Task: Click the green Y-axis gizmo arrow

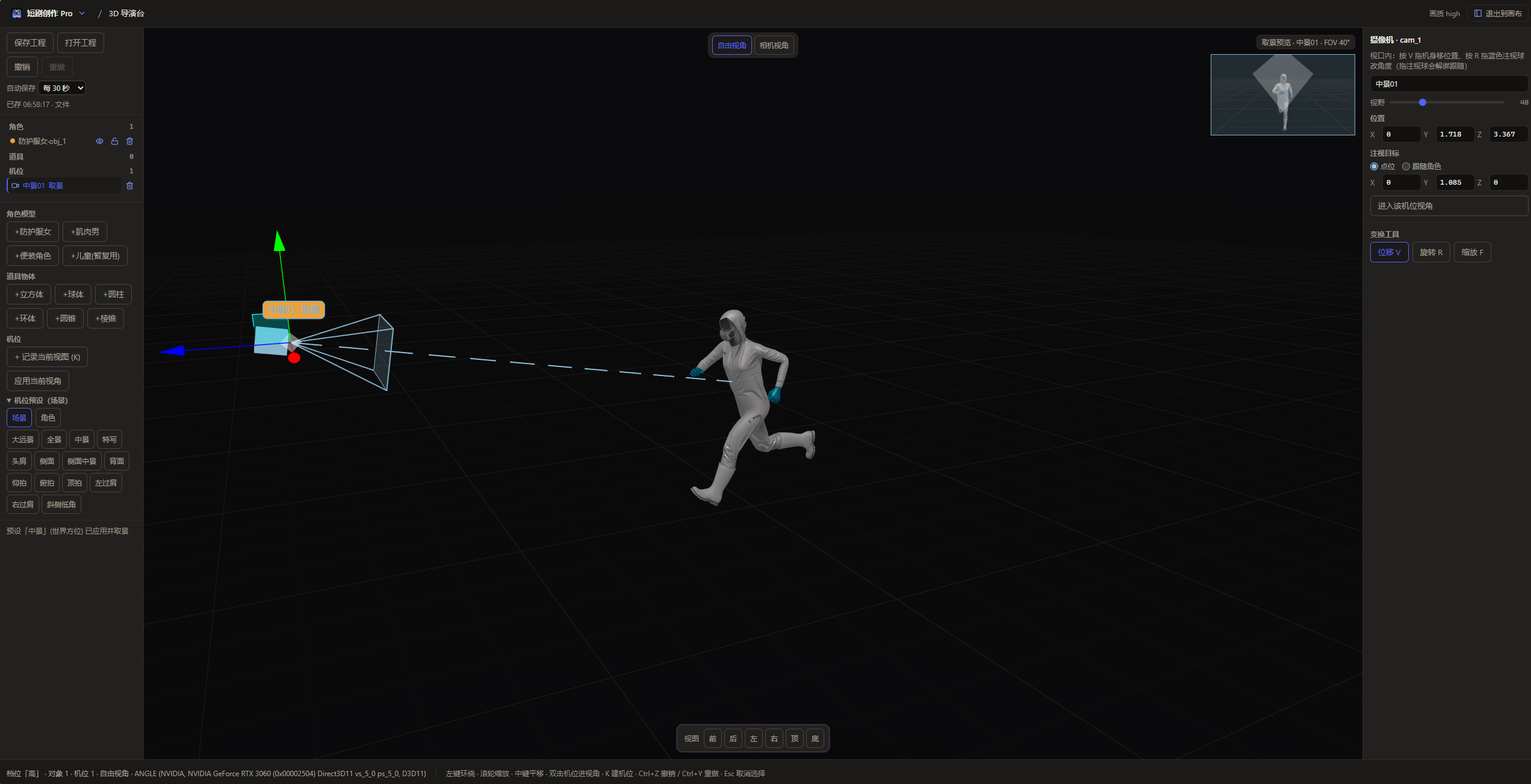Action: point(279,241)
